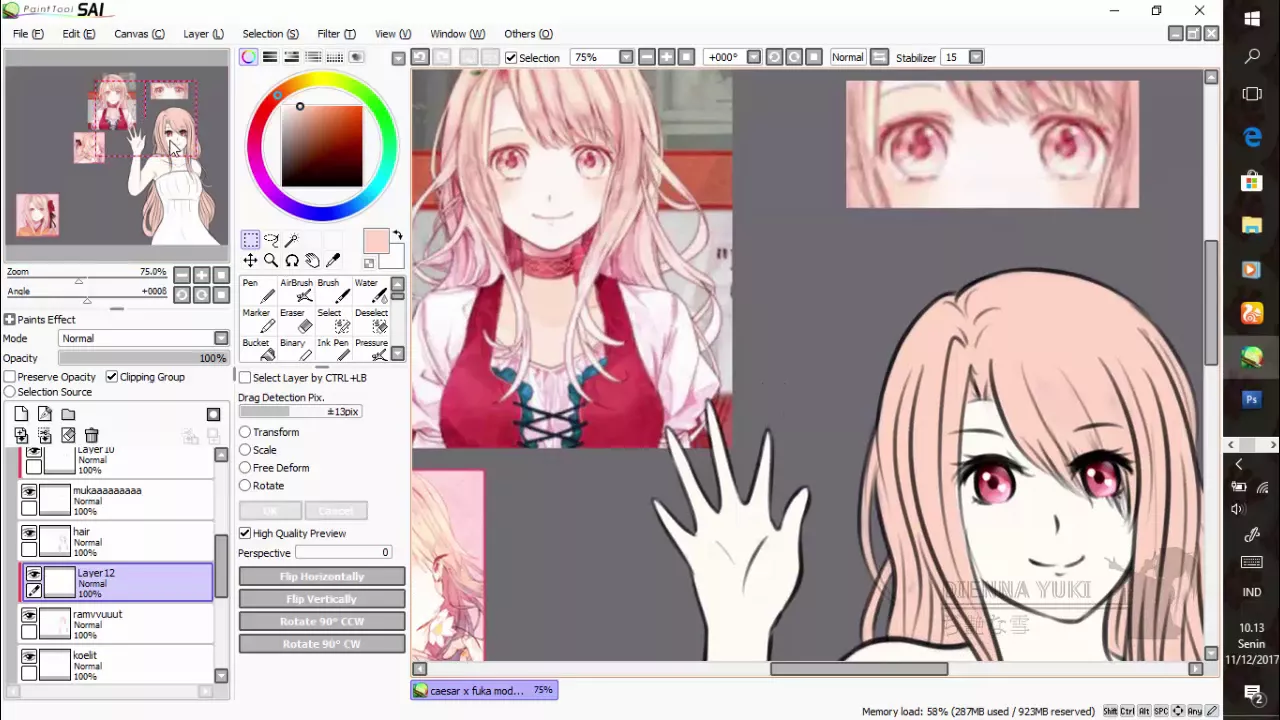
Task: Choose the Brush tool
Action: point(333,290)
